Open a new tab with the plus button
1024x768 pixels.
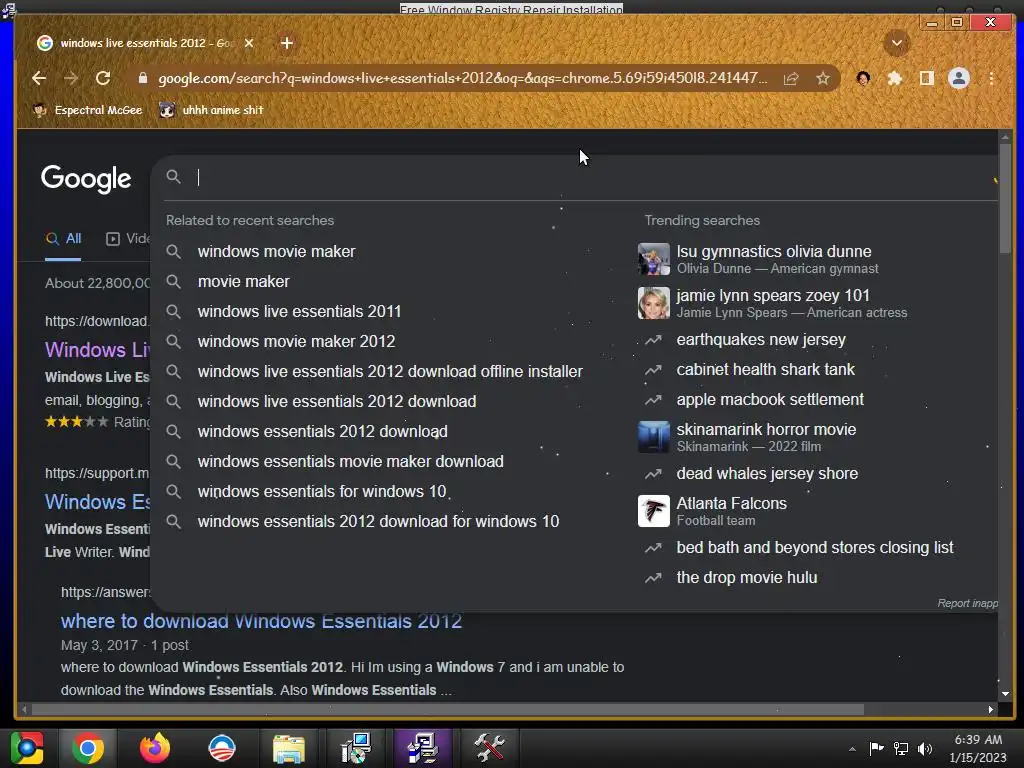[287, 43]
